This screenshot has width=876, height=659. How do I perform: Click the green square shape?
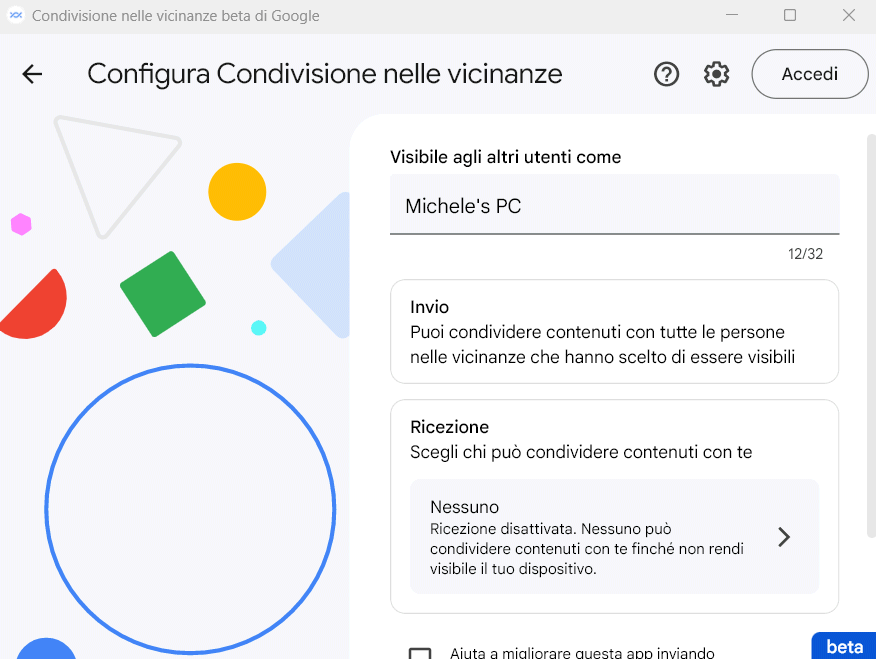163,294
